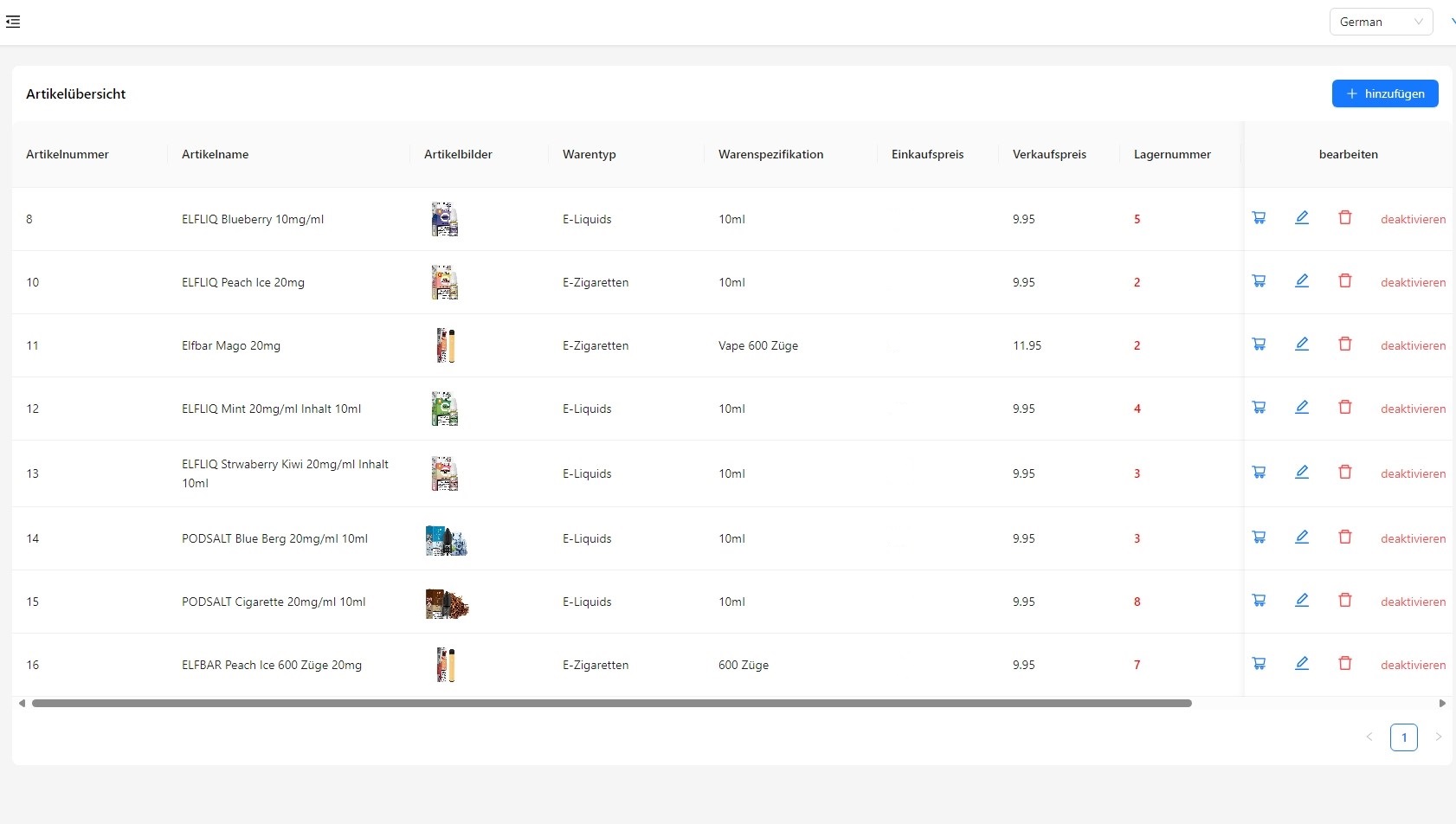Click the horizontal table scrollbar
The image size is (1456, 824).
point(612,704)
